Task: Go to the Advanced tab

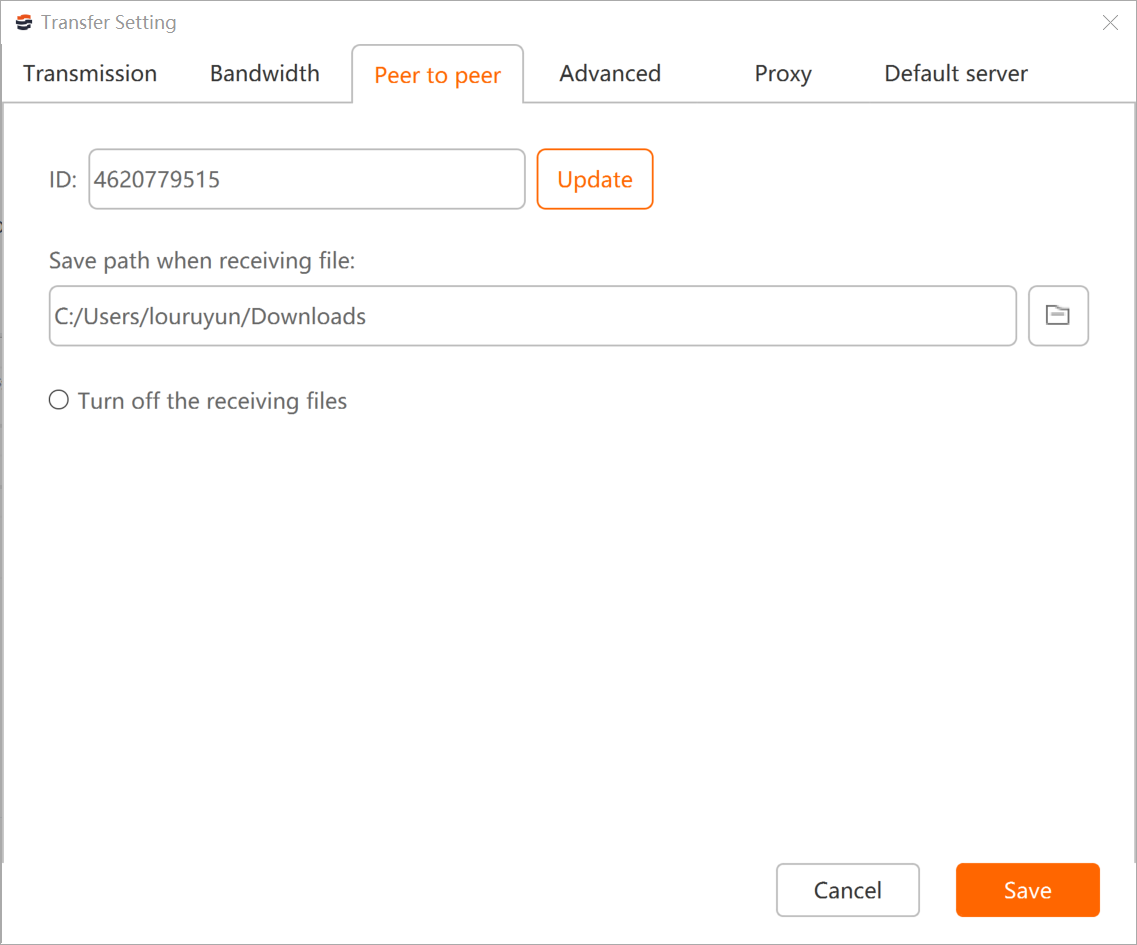Action: tap(610, 73)
